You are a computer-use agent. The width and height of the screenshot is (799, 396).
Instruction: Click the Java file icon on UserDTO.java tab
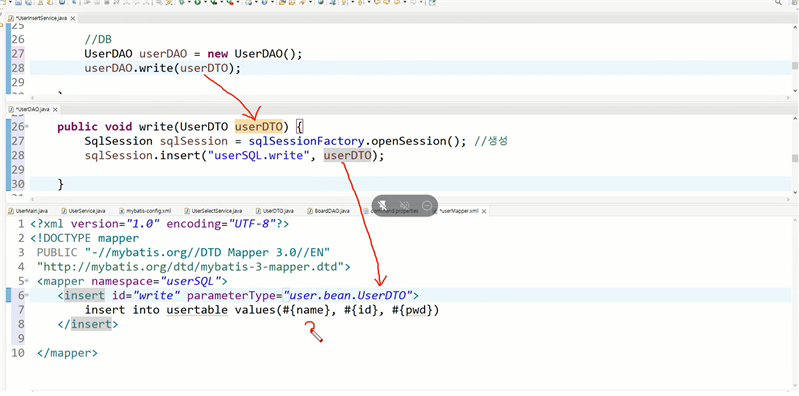(x=259, y=210)
